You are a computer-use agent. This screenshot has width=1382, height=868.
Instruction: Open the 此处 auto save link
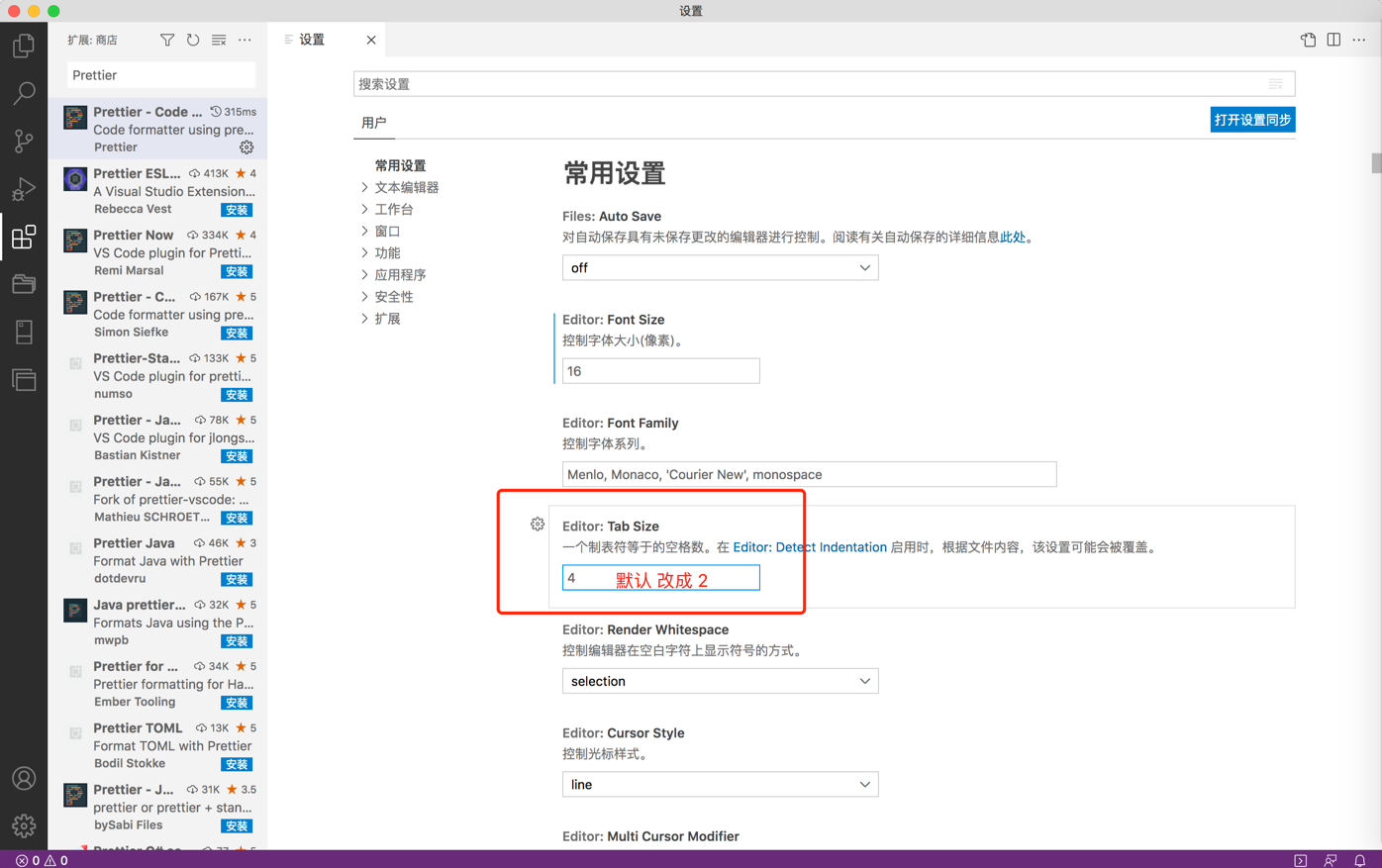[1012, 237]
